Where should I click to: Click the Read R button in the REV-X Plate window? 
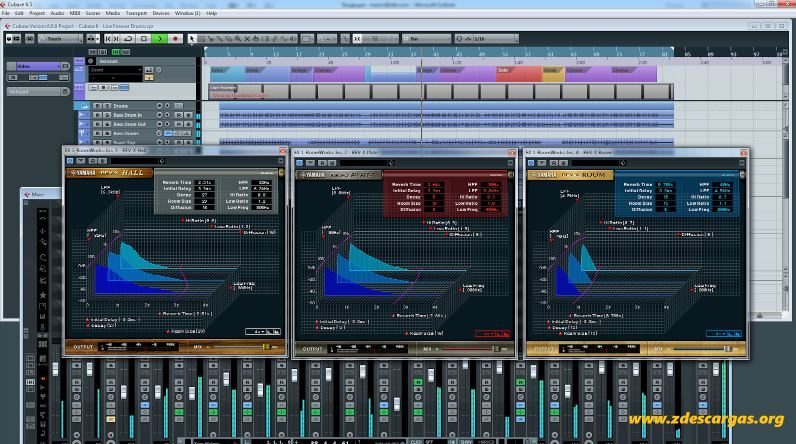323,163
